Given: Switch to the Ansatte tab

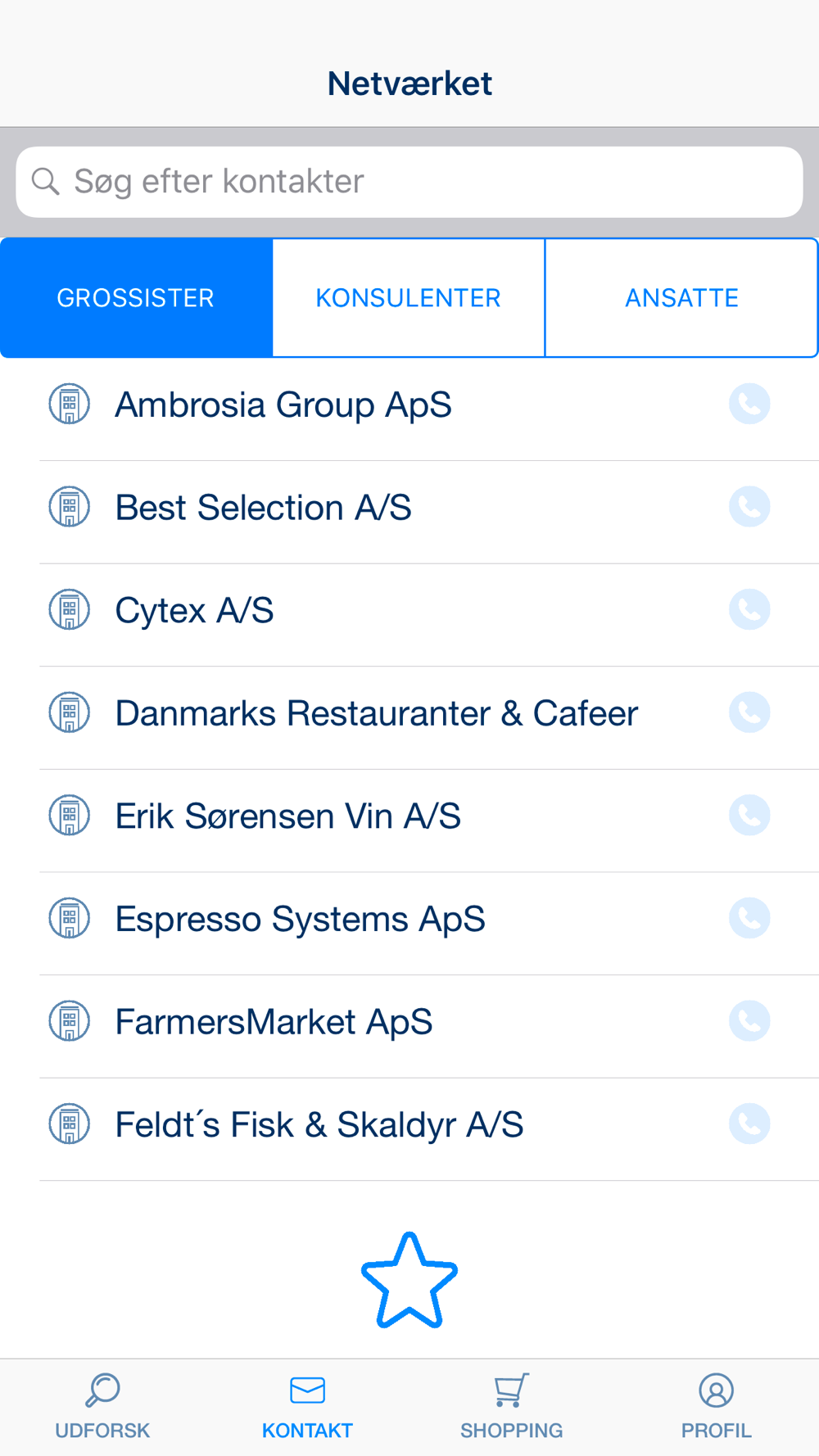Looking at the screenshot, I should (x=681, y=298).
